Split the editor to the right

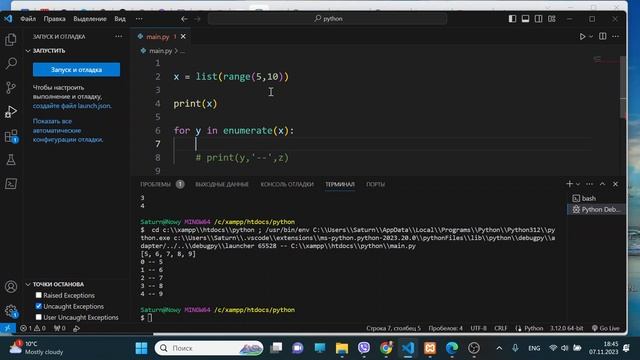click(602, 36)
